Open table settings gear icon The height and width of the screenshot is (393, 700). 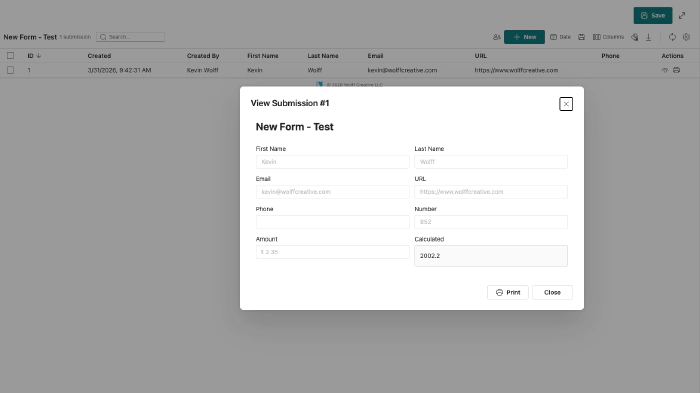click(687, 37)
